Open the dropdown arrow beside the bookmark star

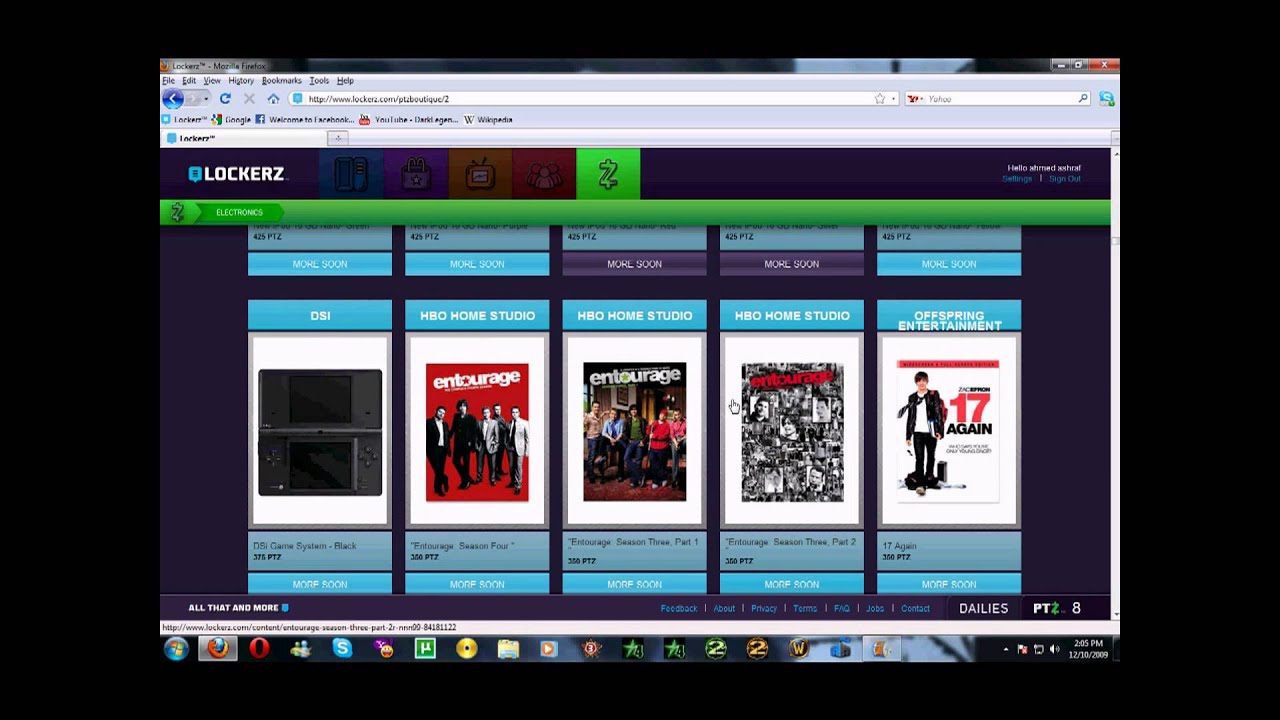(893, 99)
